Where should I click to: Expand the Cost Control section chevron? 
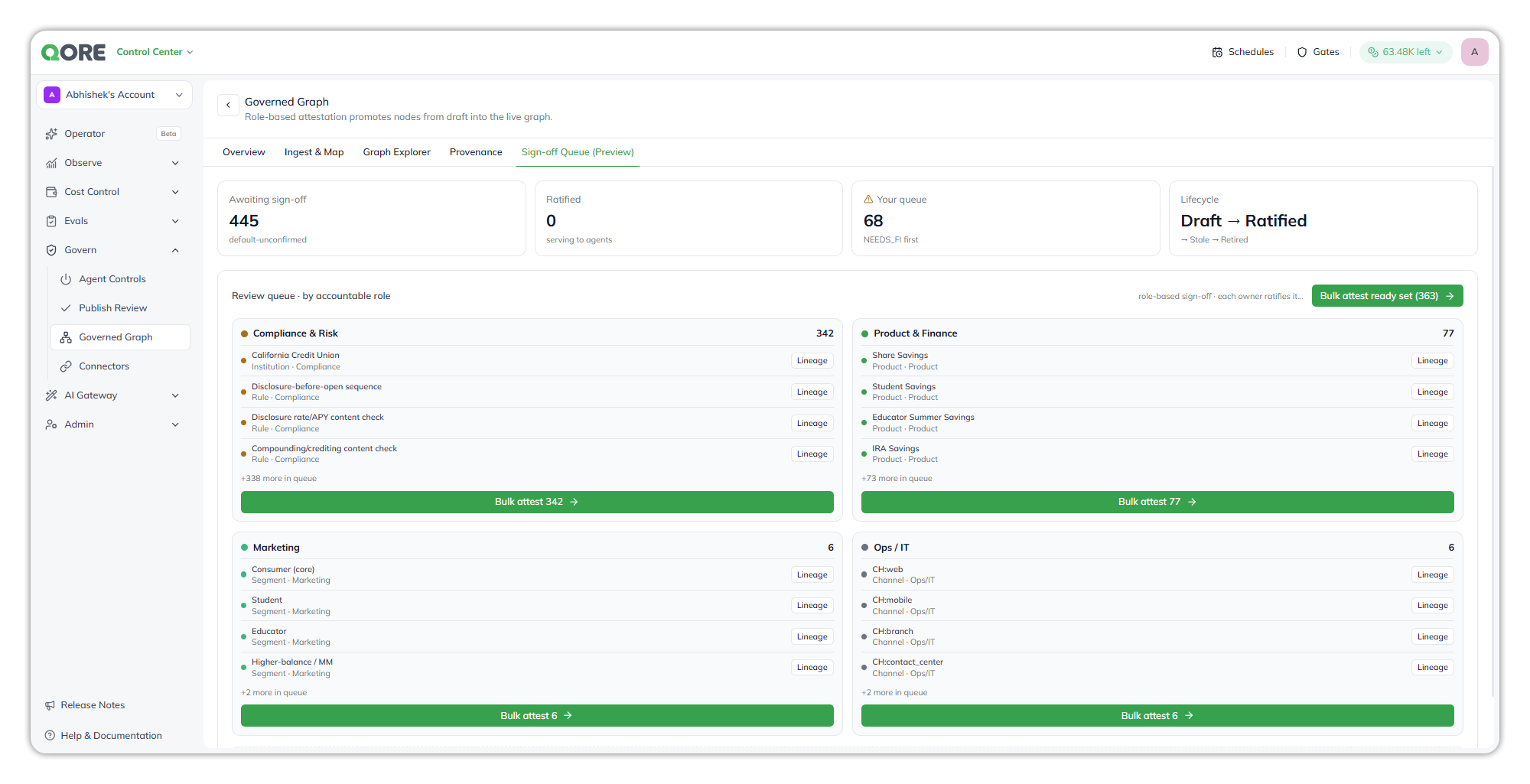point(175,192)
